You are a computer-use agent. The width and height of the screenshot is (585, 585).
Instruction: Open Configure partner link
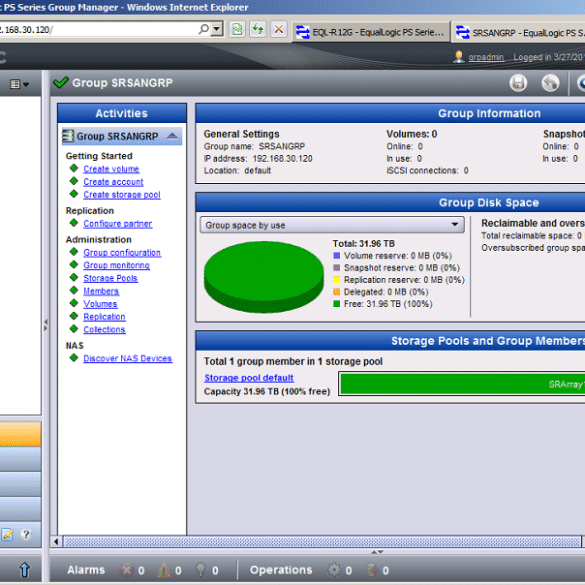pyautogui.click(x=118, y=223)
